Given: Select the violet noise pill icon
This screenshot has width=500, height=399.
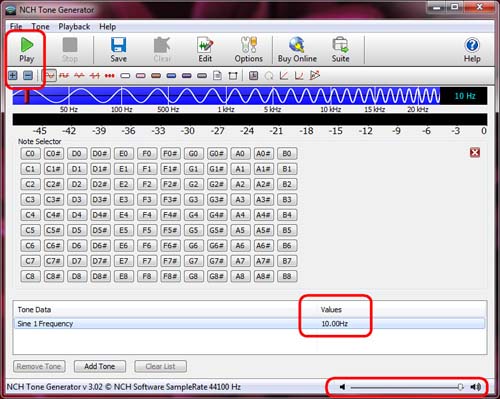Looking at the screenshot, I should click(187, 76).
